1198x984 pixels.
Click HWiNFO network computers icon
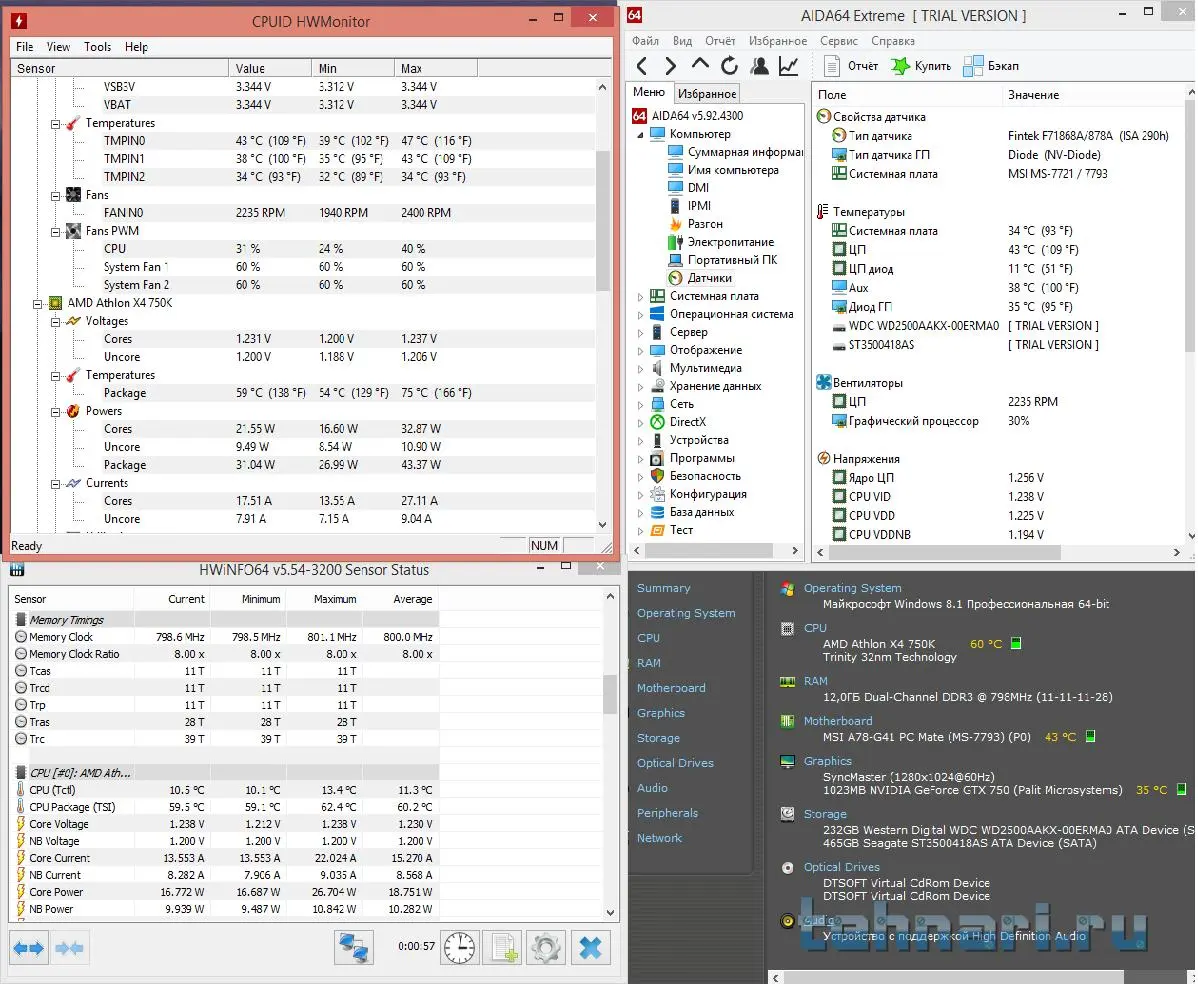point(354,947)
